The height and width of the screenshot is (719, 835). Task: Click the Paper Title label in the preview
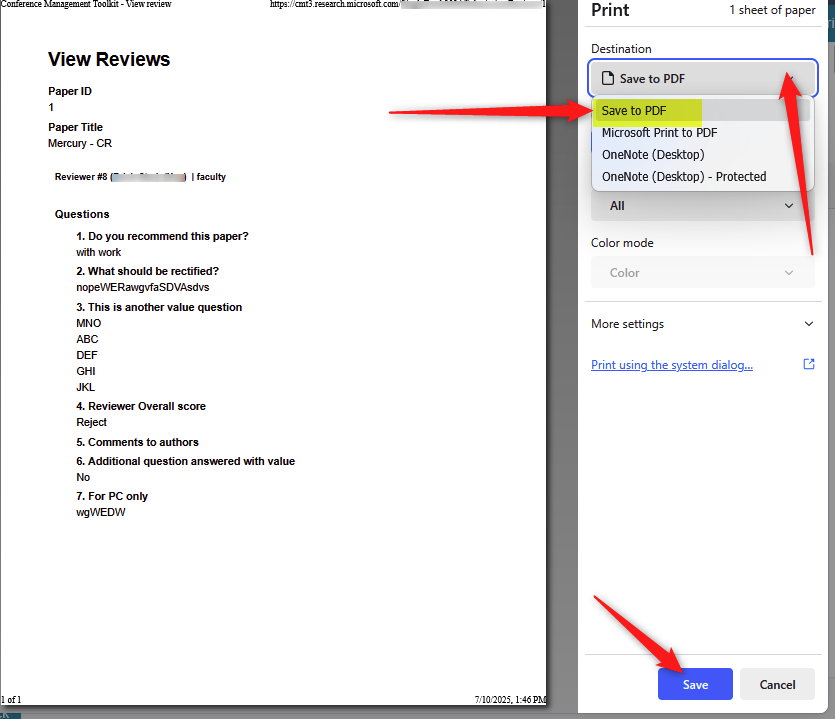click(75, 127)
